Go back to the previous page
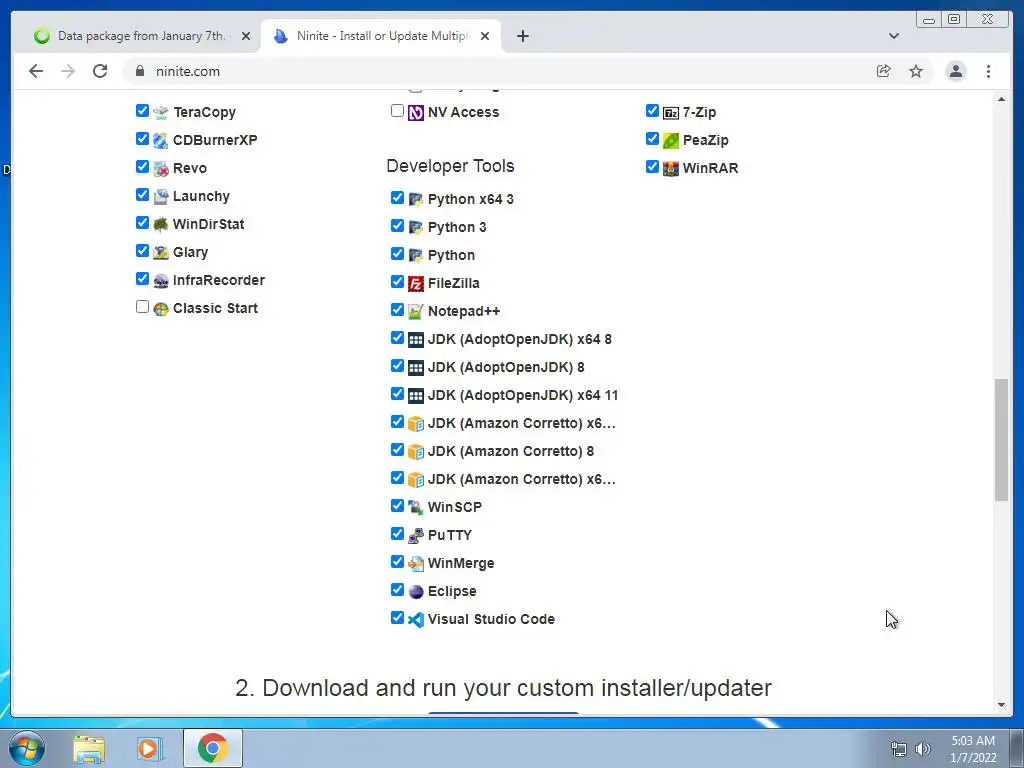This screenshot has width=1024, height=768. tap(36, 71)
